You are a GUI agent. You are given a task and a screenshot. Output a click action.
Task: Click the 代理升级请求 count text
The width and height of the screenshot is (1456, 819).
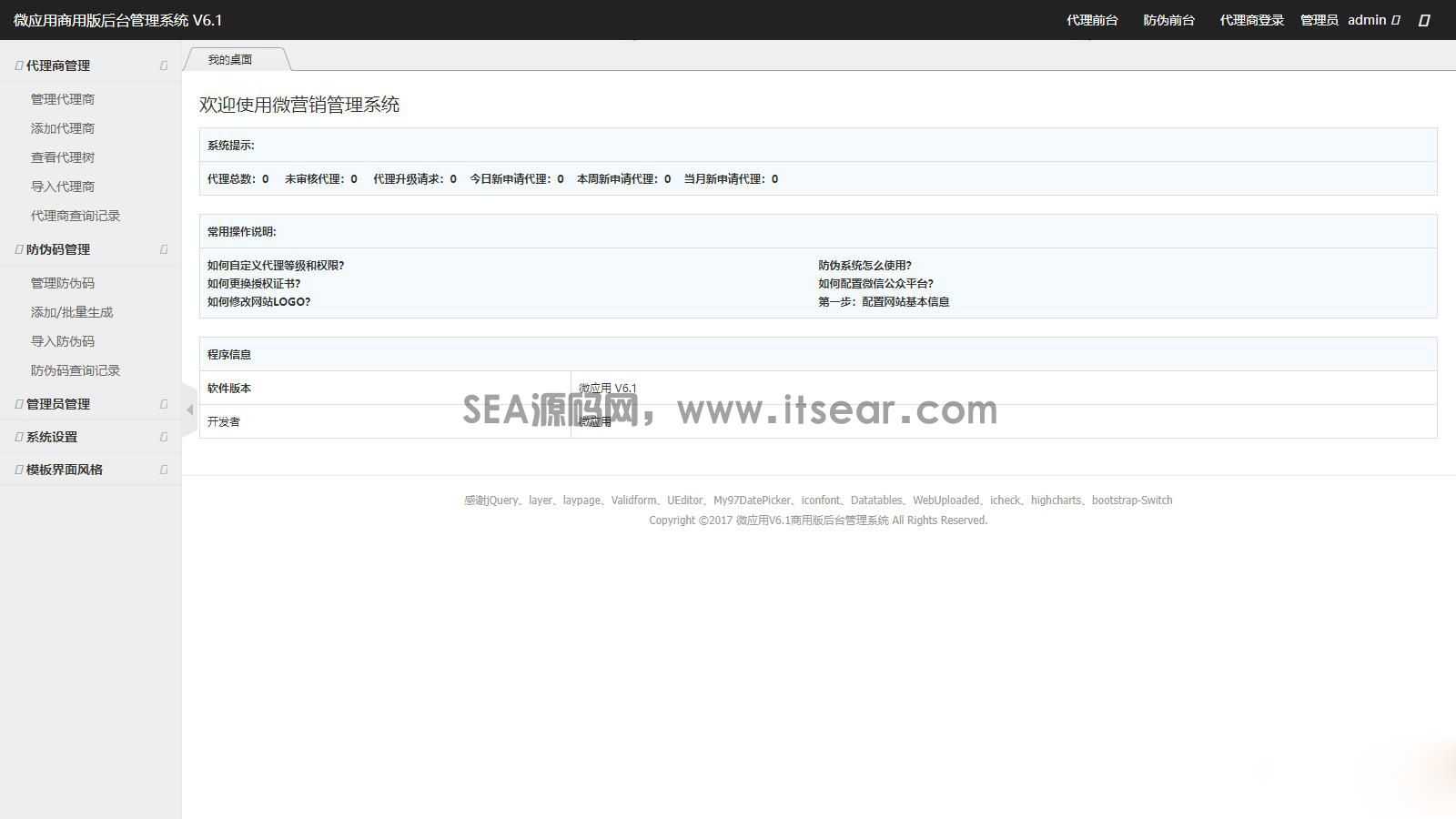click(415, 179)
